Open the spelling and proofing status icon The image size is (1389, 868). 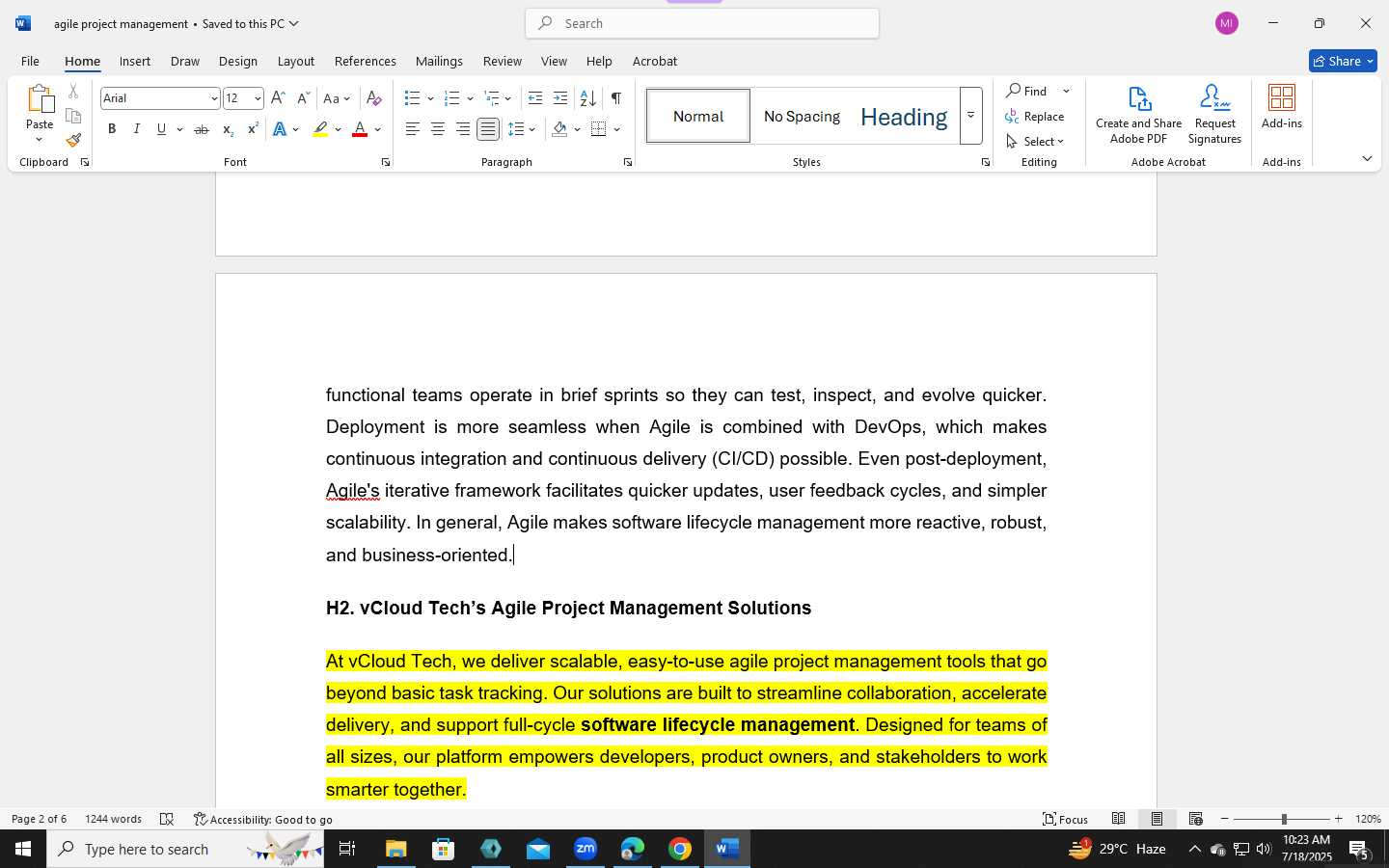click(167, 819)
